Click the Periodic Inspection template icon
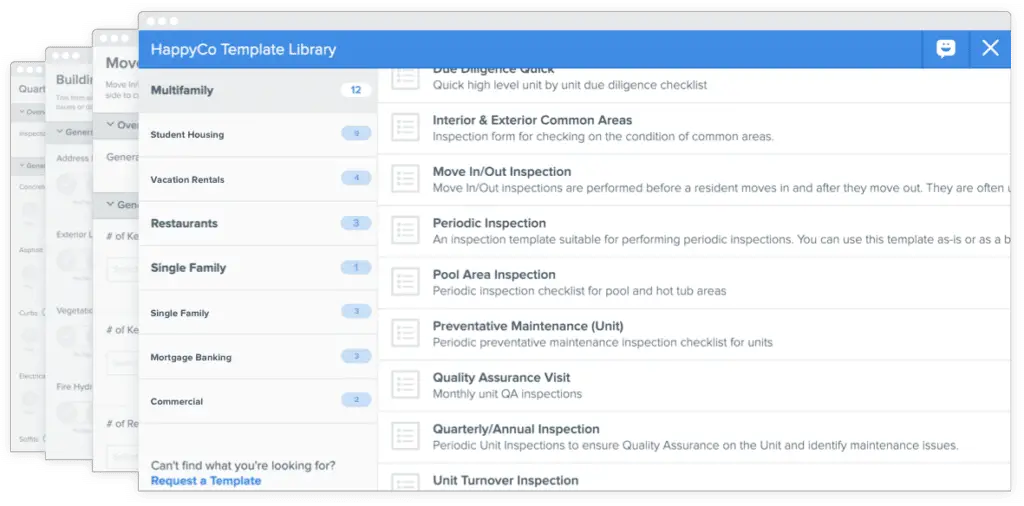Viewport: 1024px width, 506px height. point(406,230)
